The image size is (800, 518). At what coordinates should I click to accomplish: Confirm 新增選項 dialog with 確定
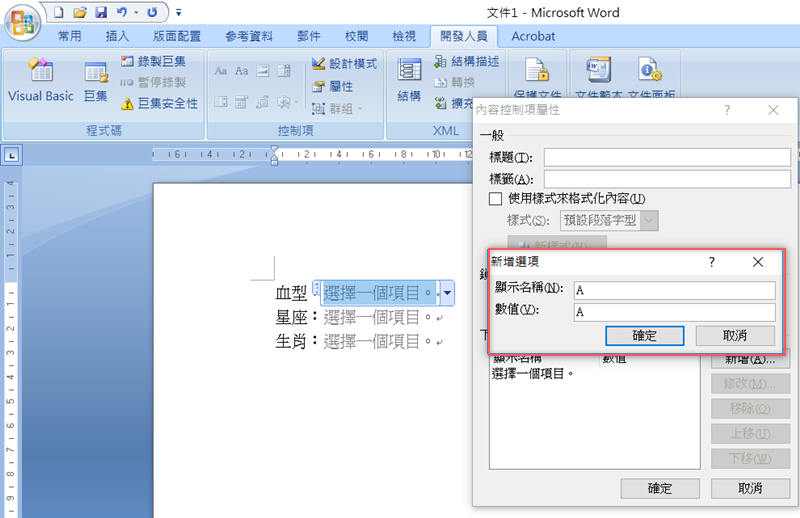pos(644,336)
